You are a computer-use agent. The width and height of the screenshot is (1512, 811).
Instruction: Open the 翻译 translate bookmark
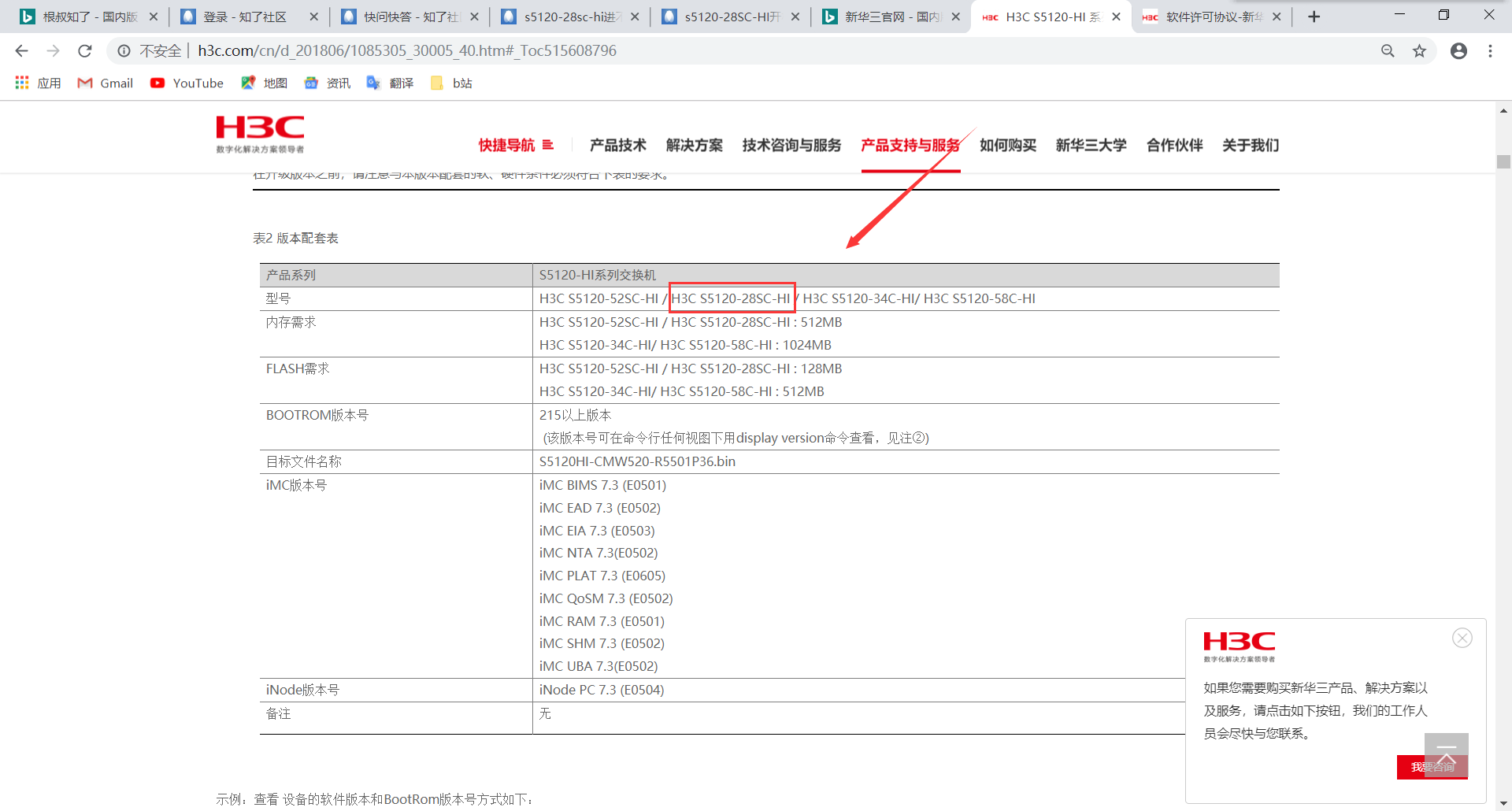(391, 83)
